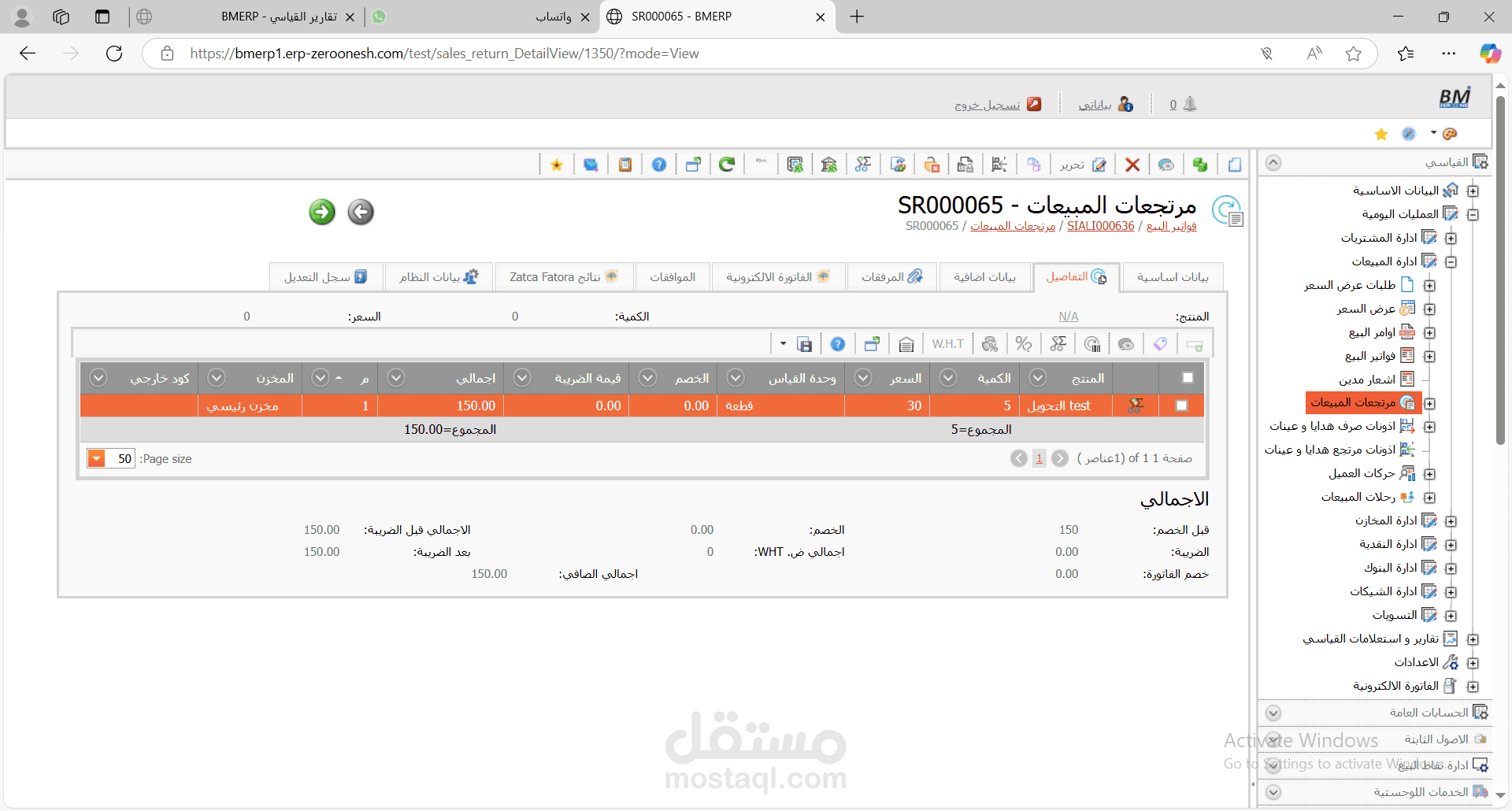Image resolution: width=1512 pixels, height=811 pixels.
Task: Expand the ادارة المخازن tree node
Action: [1451, 521]
